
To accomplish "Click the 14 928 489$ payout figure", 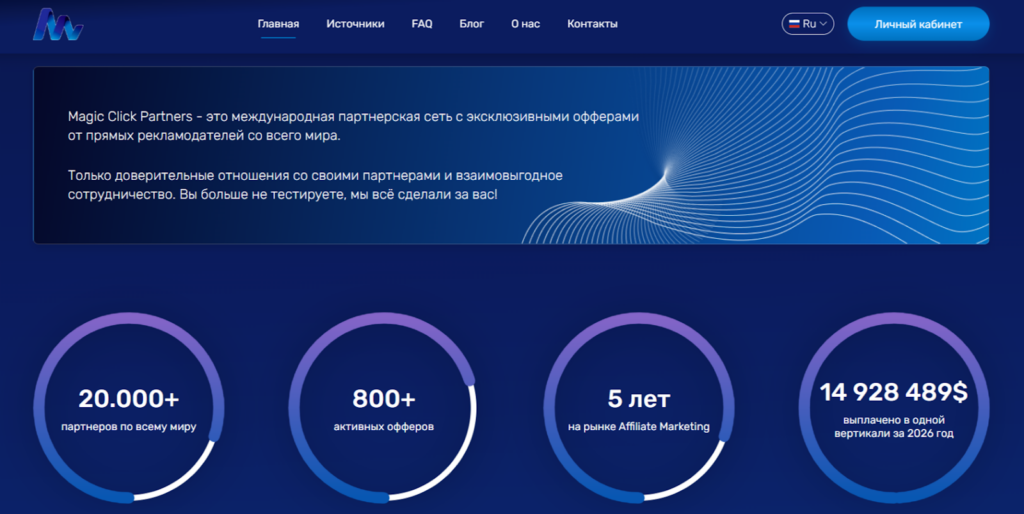I will (x=894, y=392).
